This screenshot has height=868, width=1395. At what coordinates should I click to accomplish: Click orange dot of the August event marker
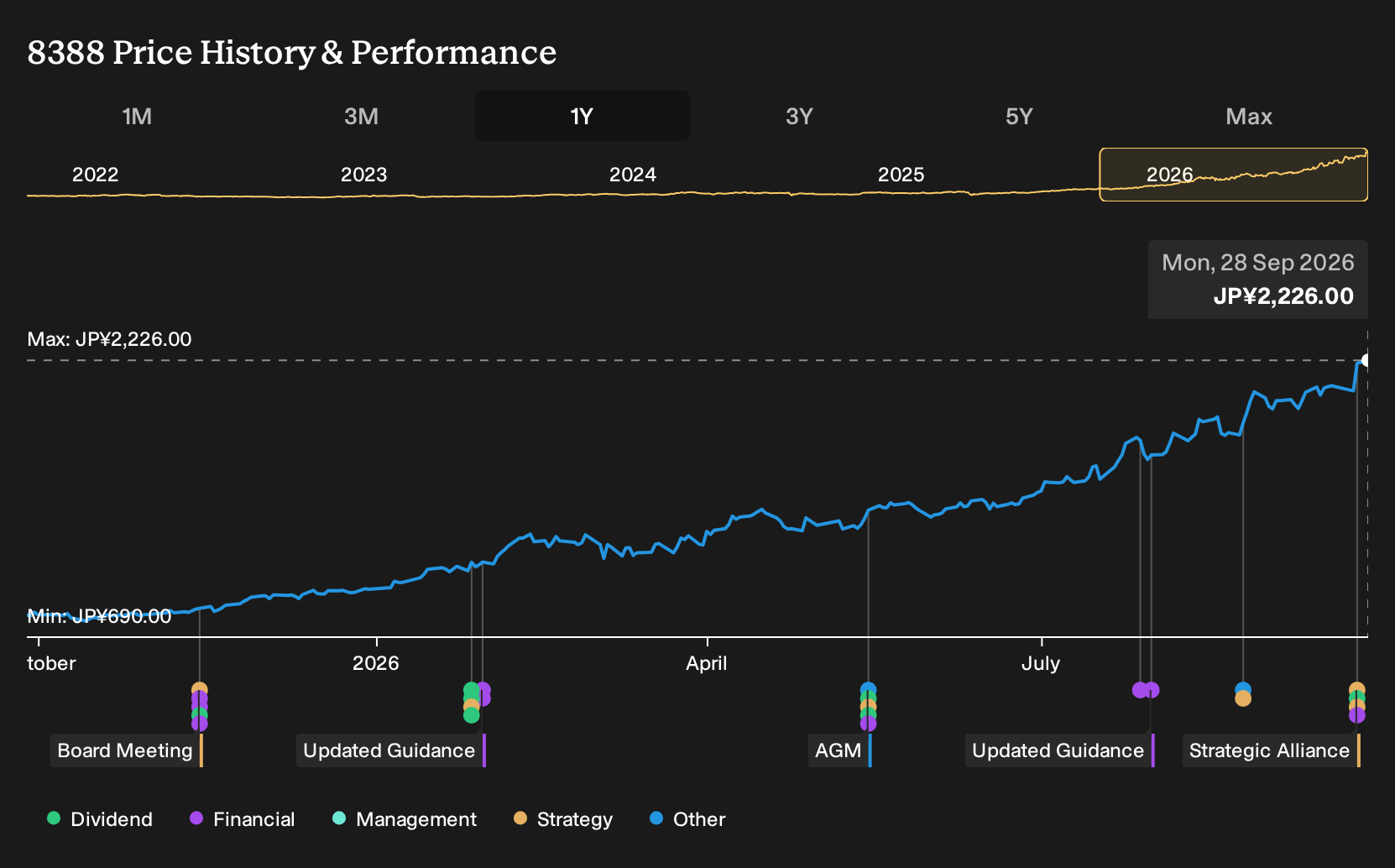[x=1243, y=698]
